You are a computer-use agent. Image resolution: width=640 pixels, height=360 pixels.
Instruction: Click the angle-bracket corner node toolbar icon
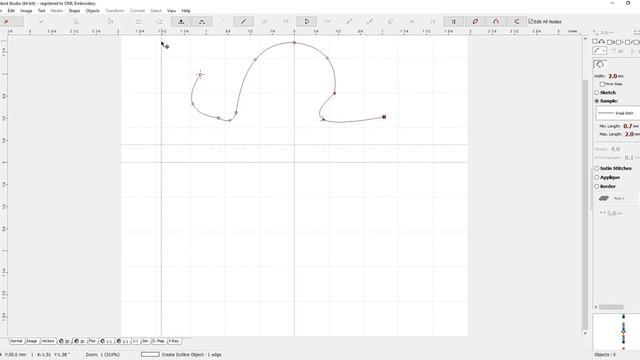point(516,22)
